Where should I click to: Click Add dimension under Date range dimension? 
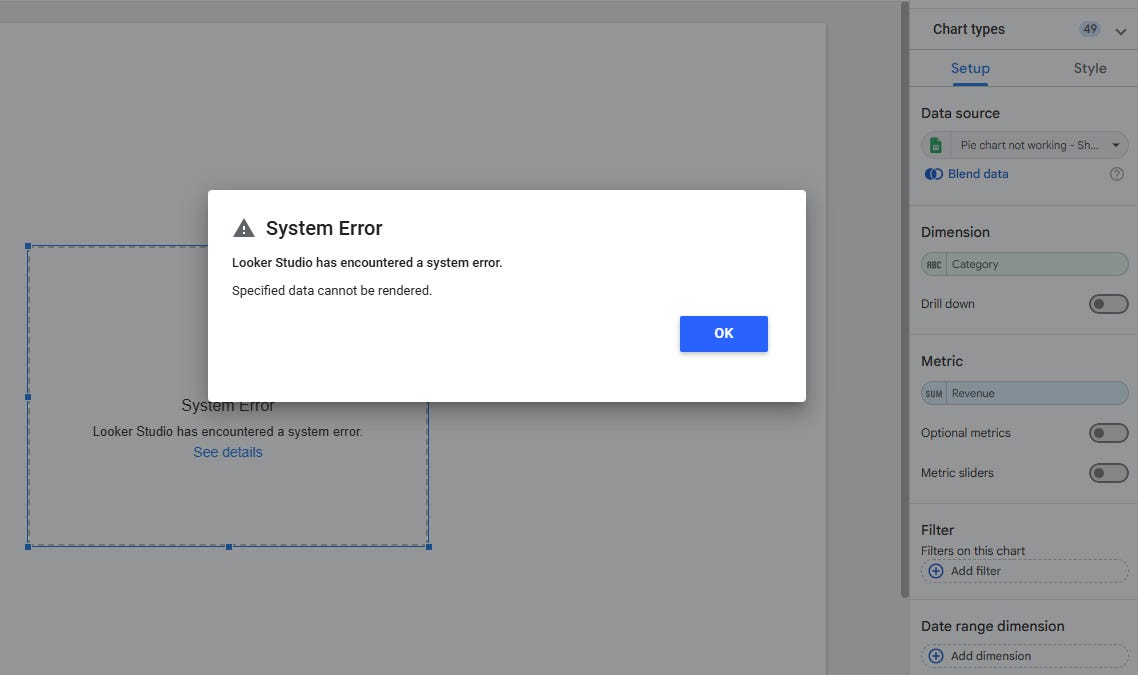pyautogui.click(x=1025, y=656)
